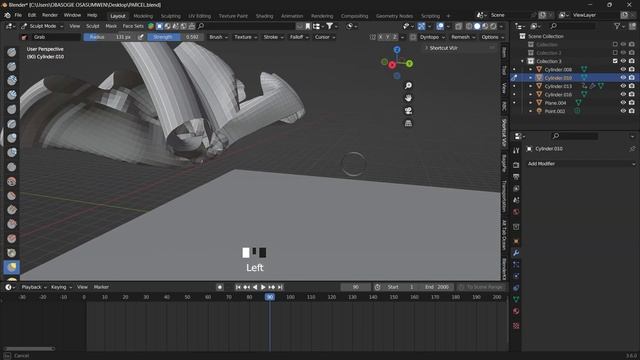Image resolution: width=640 pixels, height=360 pixels.
Task: Select solid viewport shading mode
Action: [477, 26]
